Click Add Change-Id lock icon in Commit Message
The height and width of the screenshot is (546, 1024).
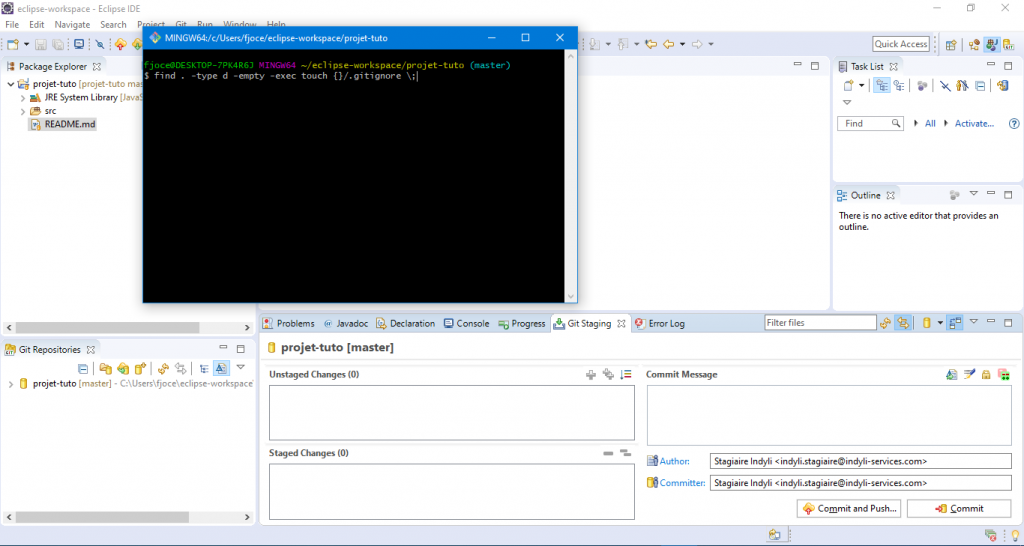tap(986, 375)
